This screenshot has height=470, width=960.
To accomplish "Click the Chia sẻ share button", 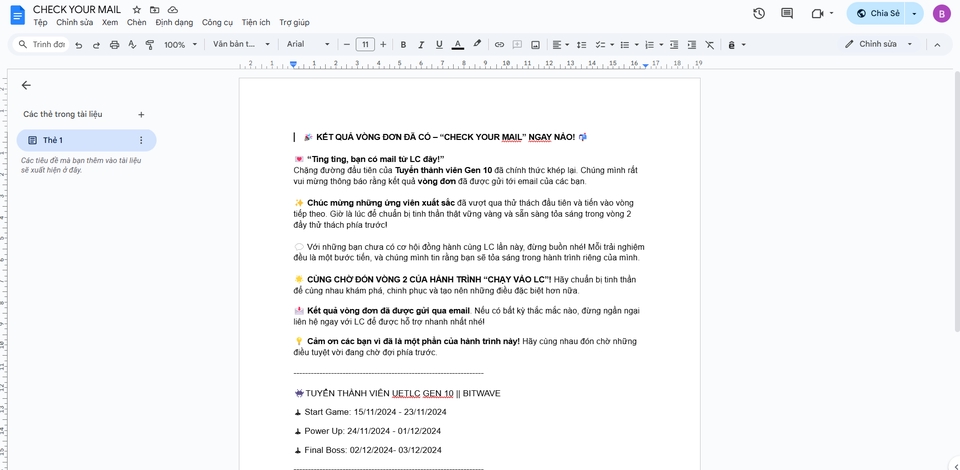I will [x=877, y=13].
